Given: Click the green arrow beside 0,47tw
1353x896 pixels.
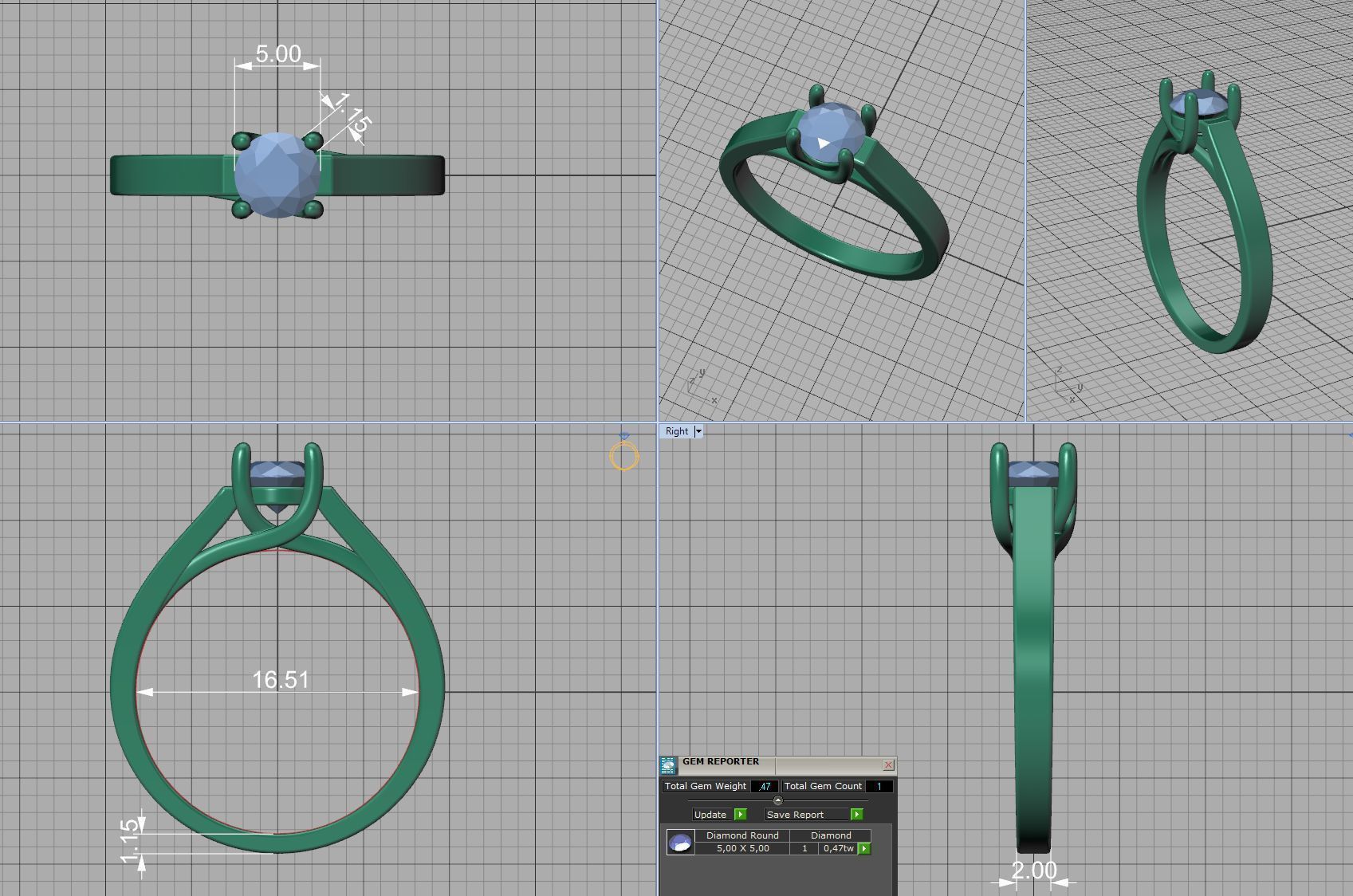Looking at the screenshot, I should pyautogui.click(x=864, y=848).
